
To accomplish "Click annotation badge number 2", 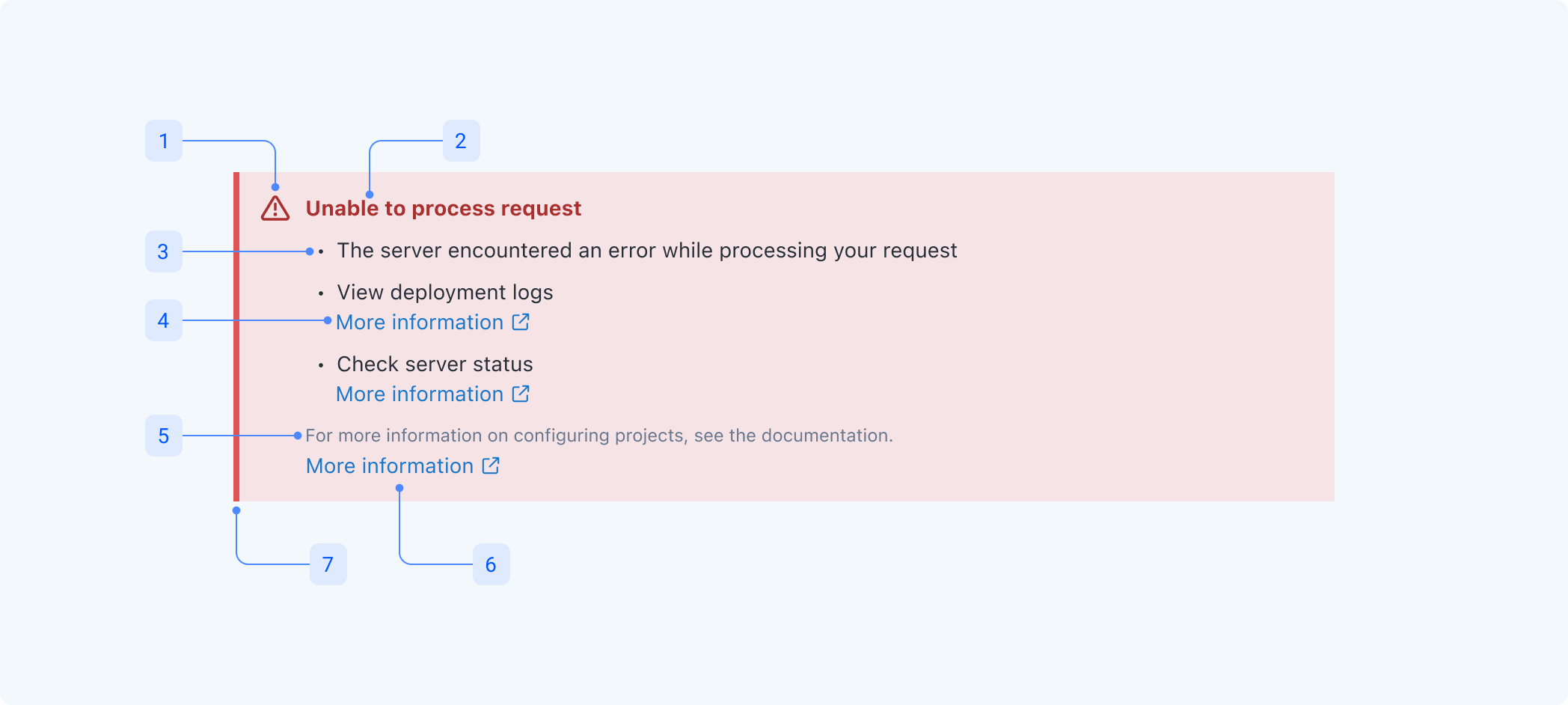I will coord(461,141).
